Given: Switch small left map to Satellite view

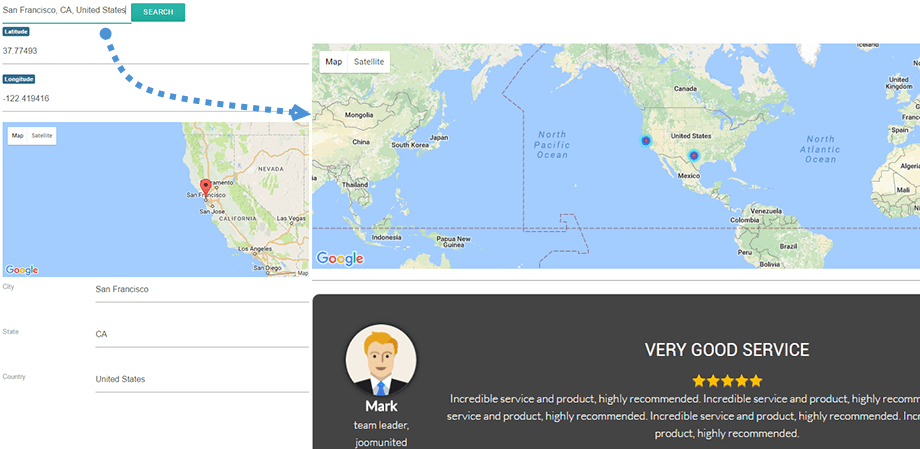Looking at the screenshot, I should coord(42,135).
